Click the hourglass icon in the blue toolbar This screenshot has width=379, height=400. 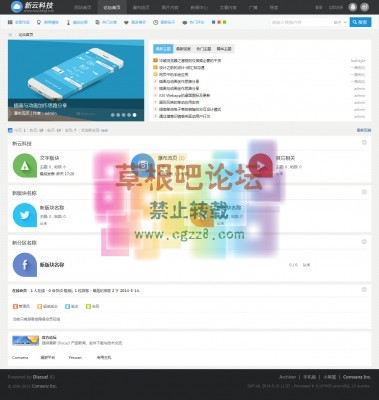[68, 22]
